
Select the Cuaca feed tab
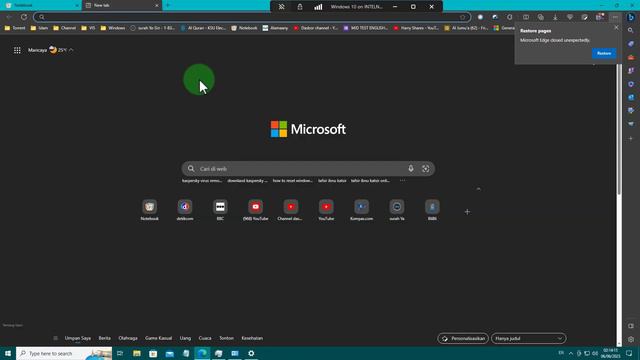(x=205, y=338)
